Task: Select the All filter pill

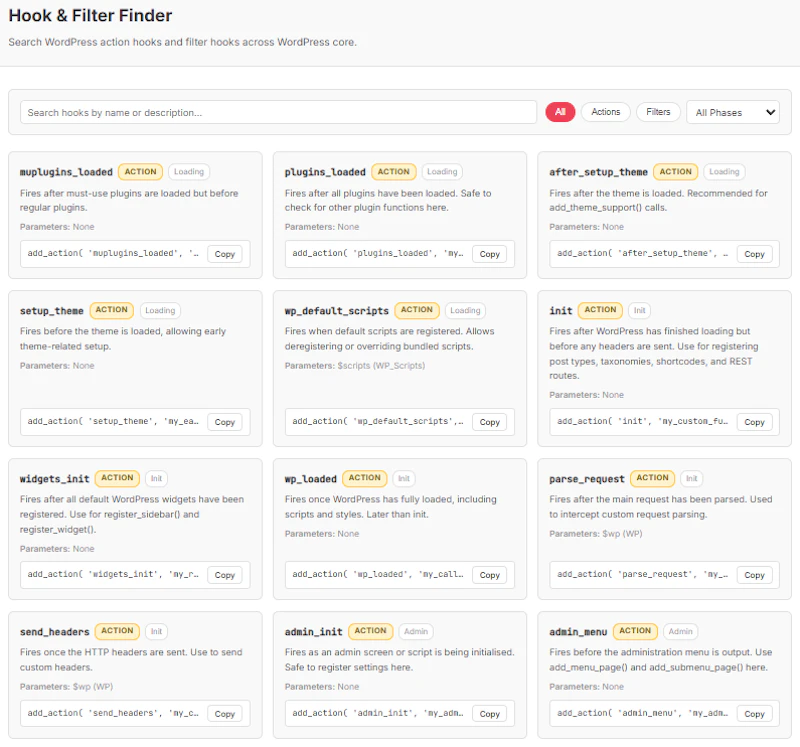Action: [x=560, y=112]
